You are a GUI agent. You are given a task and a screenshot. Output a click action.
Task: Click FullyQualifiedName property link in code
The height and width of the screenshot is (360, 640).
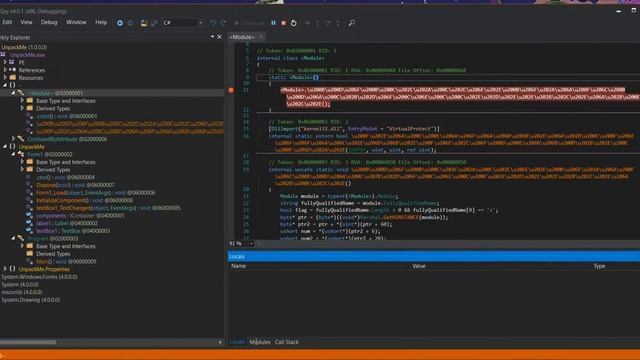coord(411,203)
